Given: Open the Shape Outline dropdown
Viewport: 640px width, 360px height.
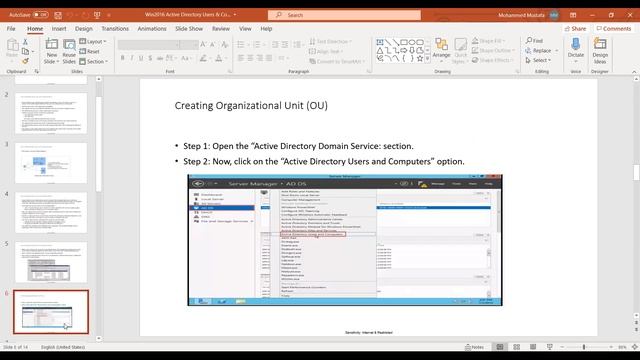Looking at the screenshot, I should 493,50.
